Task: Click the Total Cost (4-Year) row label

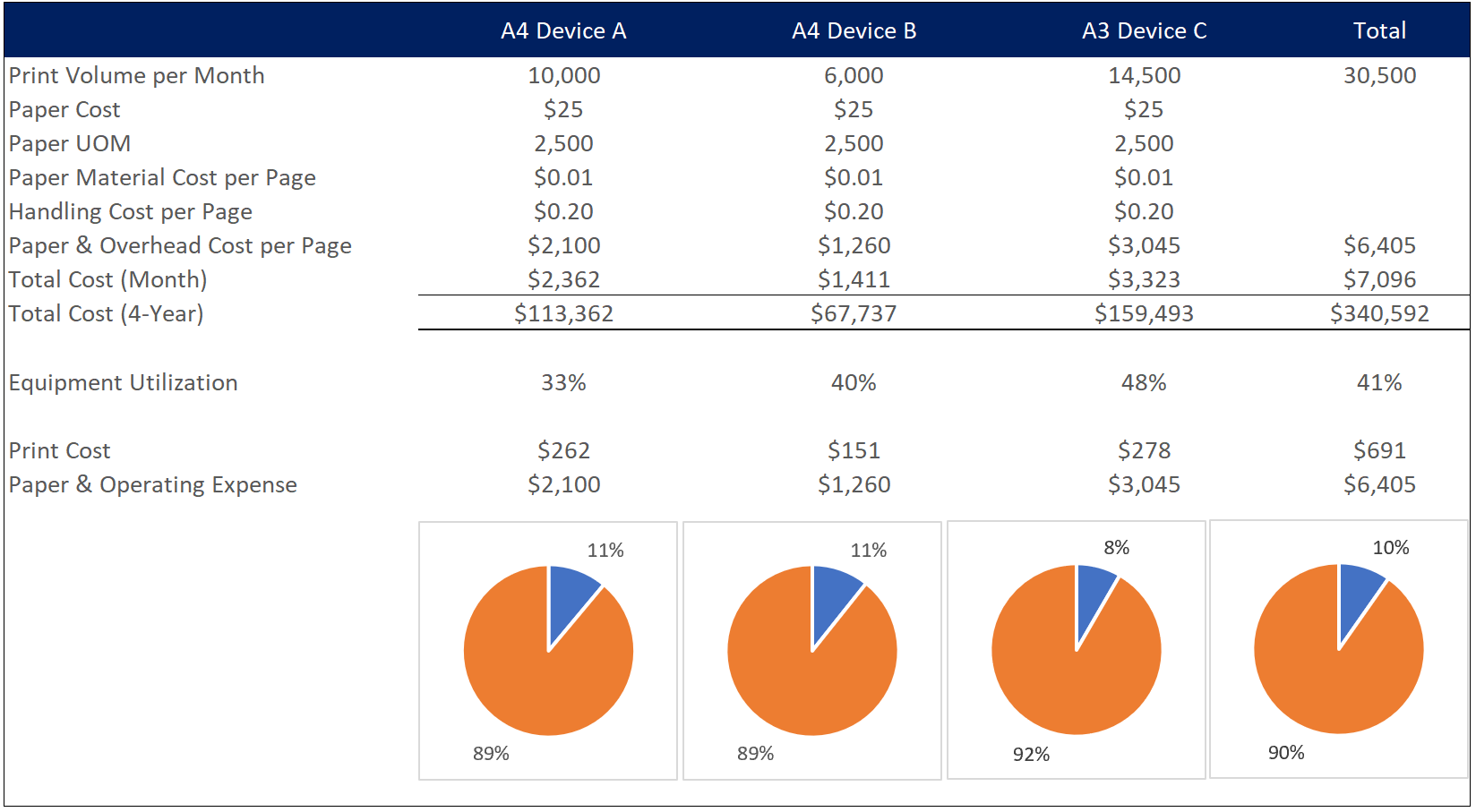Action: point(105,313)
